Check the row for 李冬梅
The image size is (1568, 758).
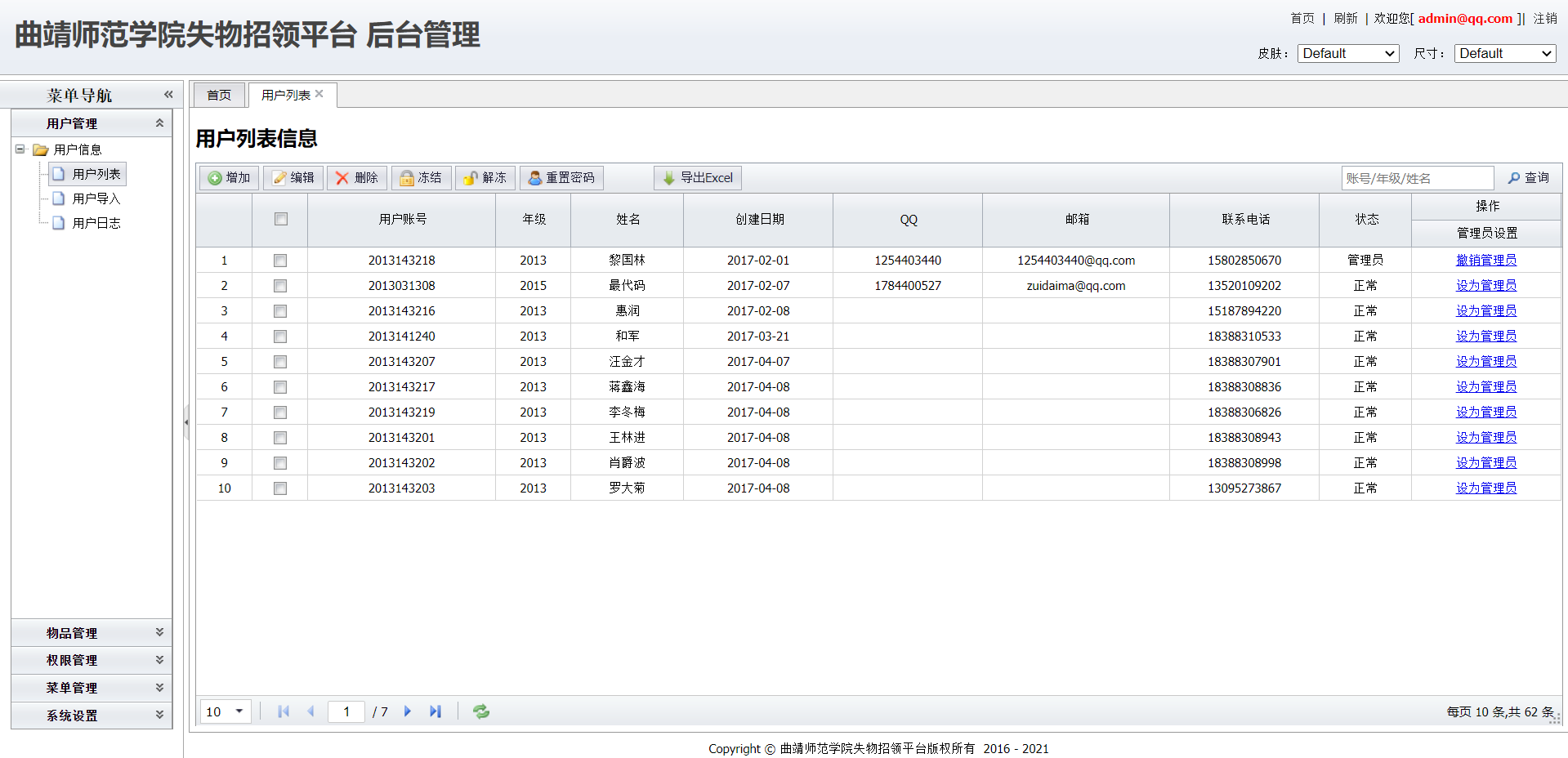(x=280, y=412)
